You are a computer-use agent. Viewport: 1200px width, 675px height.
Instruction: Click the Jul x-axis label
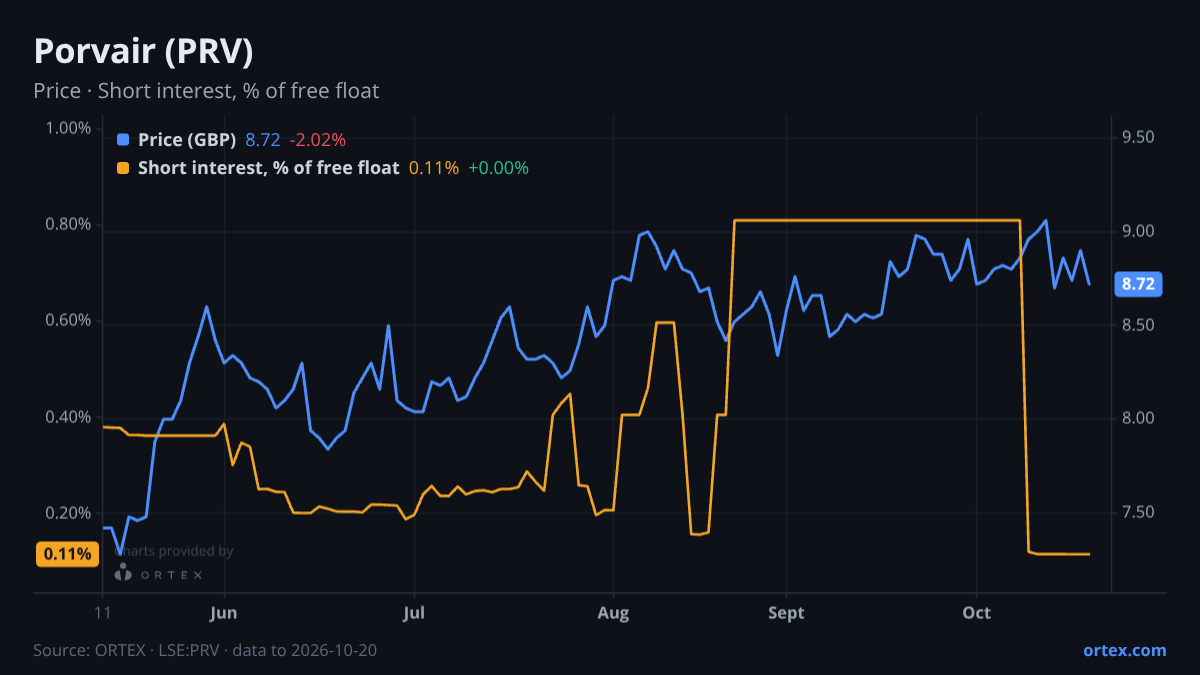pos(413,613)
